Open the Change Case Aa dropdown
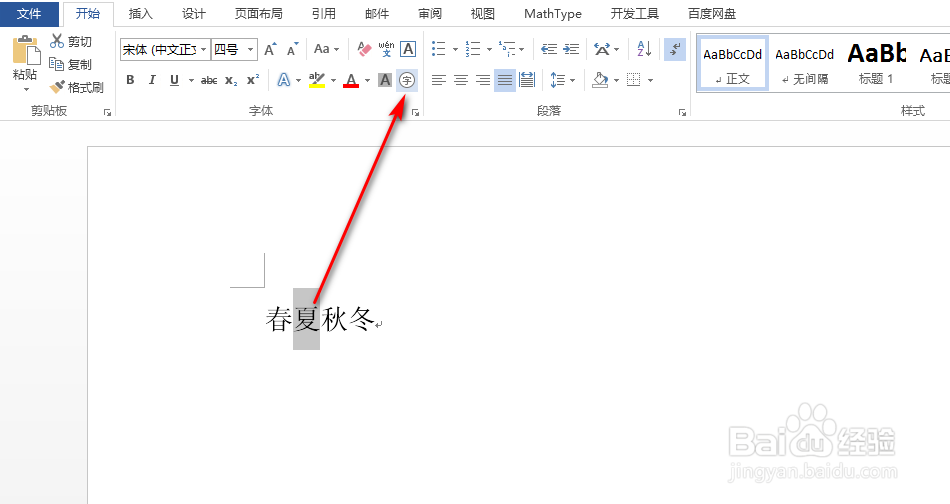Image resolution: width=950 pixels, height=504 pixels. (x=326, y=49)
